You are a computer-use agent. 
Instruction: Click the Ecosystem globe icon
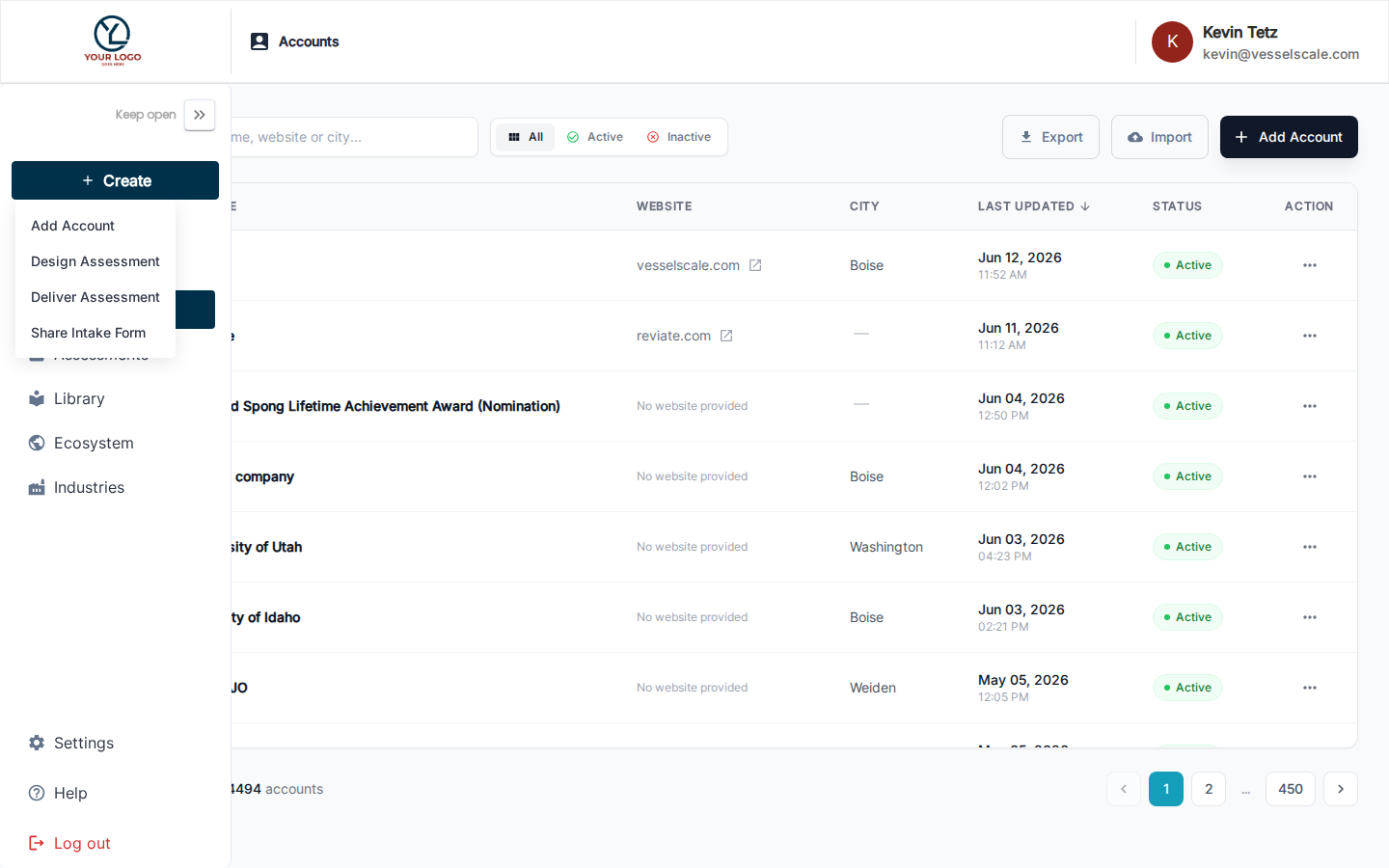(x=37, y=443)
